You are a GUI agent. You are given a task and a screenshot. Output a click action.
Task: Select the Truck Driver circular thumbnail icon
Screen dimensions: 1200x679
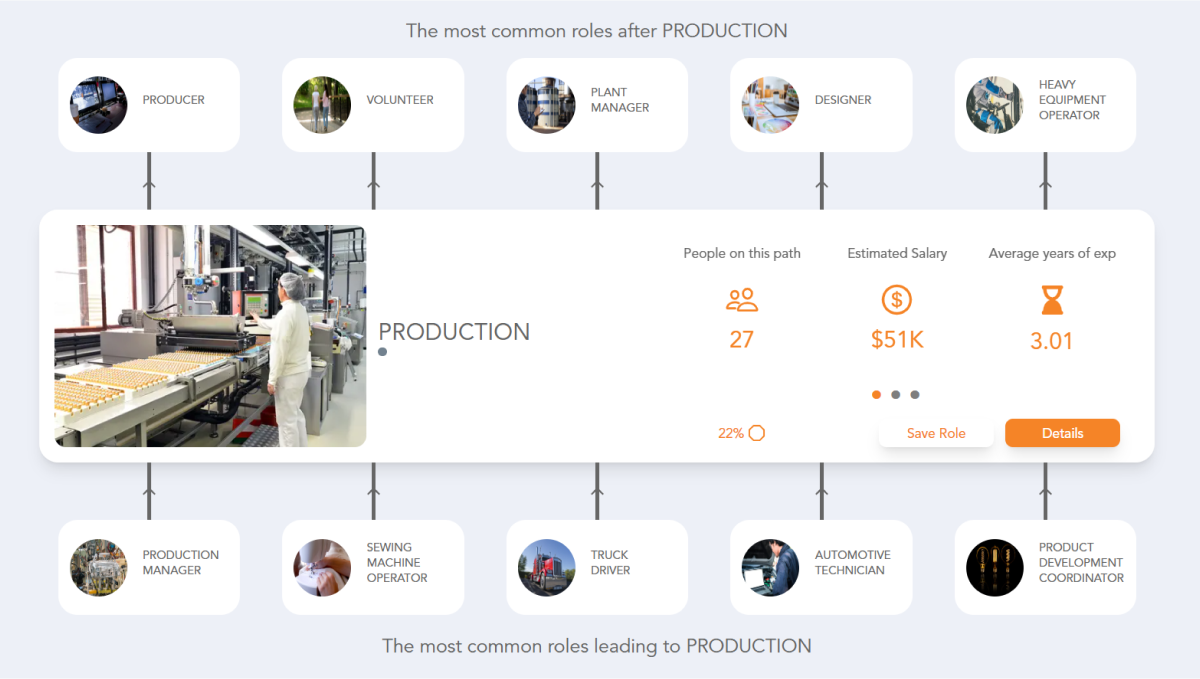[x=547, y=567]
